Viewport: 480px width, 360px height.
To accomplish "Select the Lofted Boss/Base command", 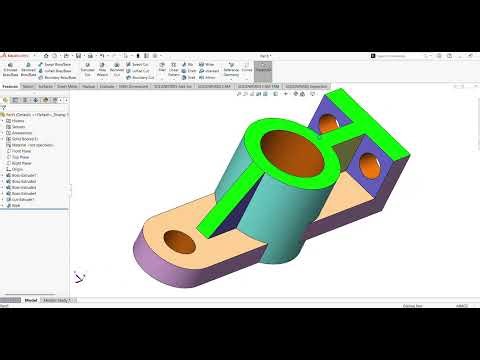I will (55, 71).
